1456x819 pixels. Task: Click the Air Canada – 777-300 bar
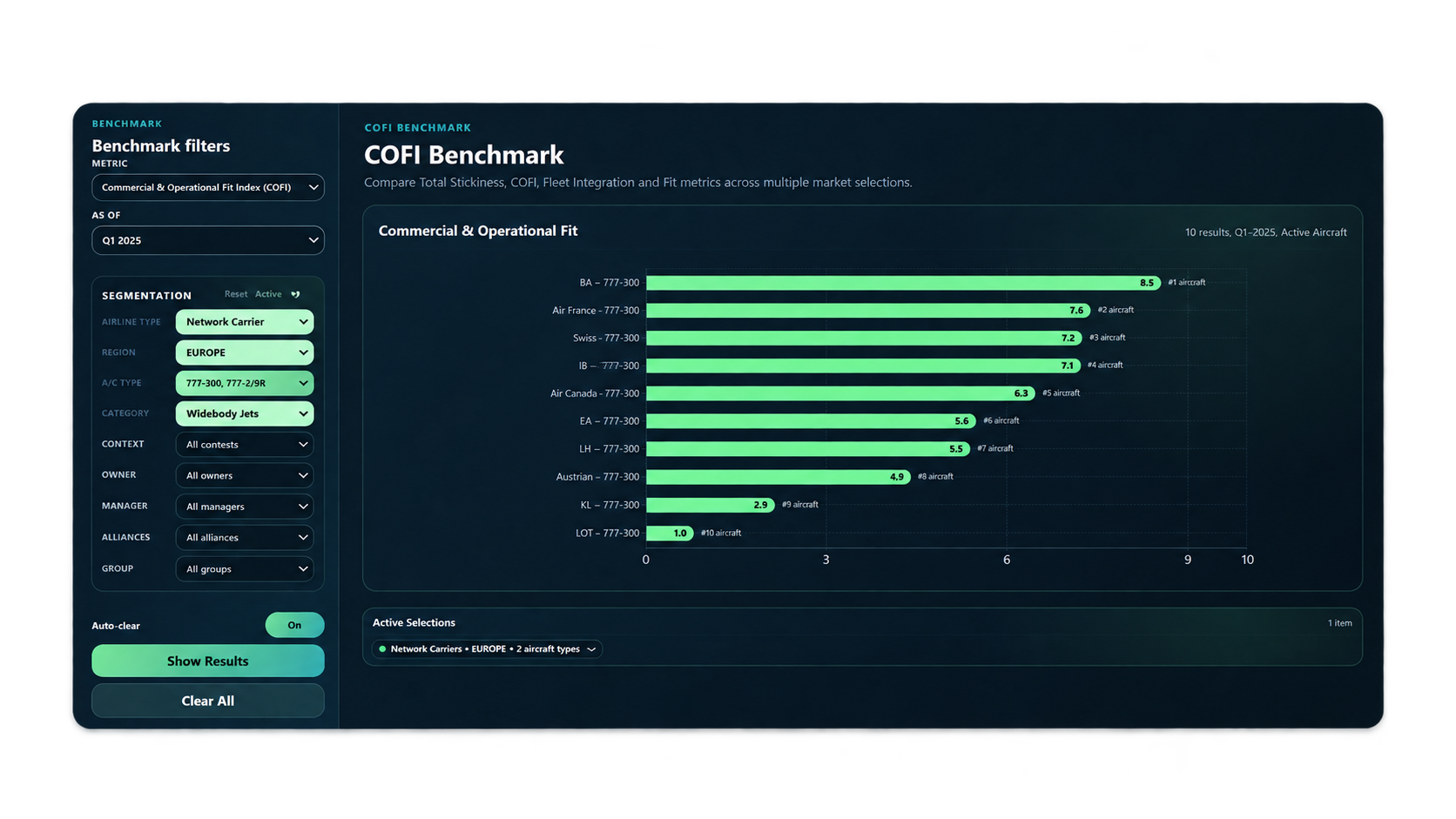(840, 393)
